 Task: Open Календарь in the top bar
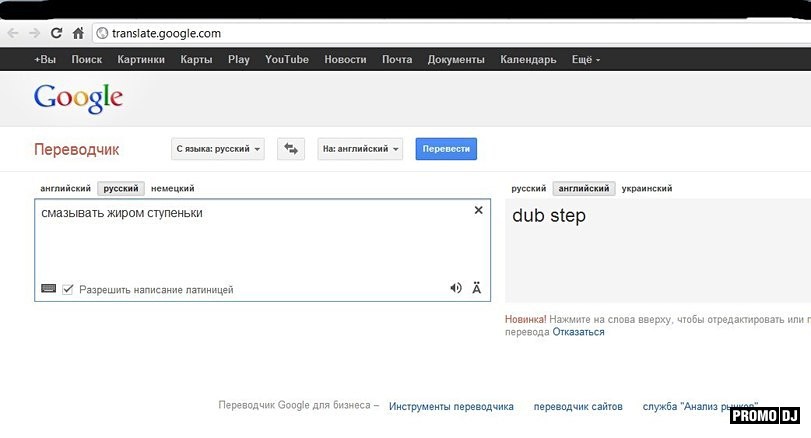[528, 59]
